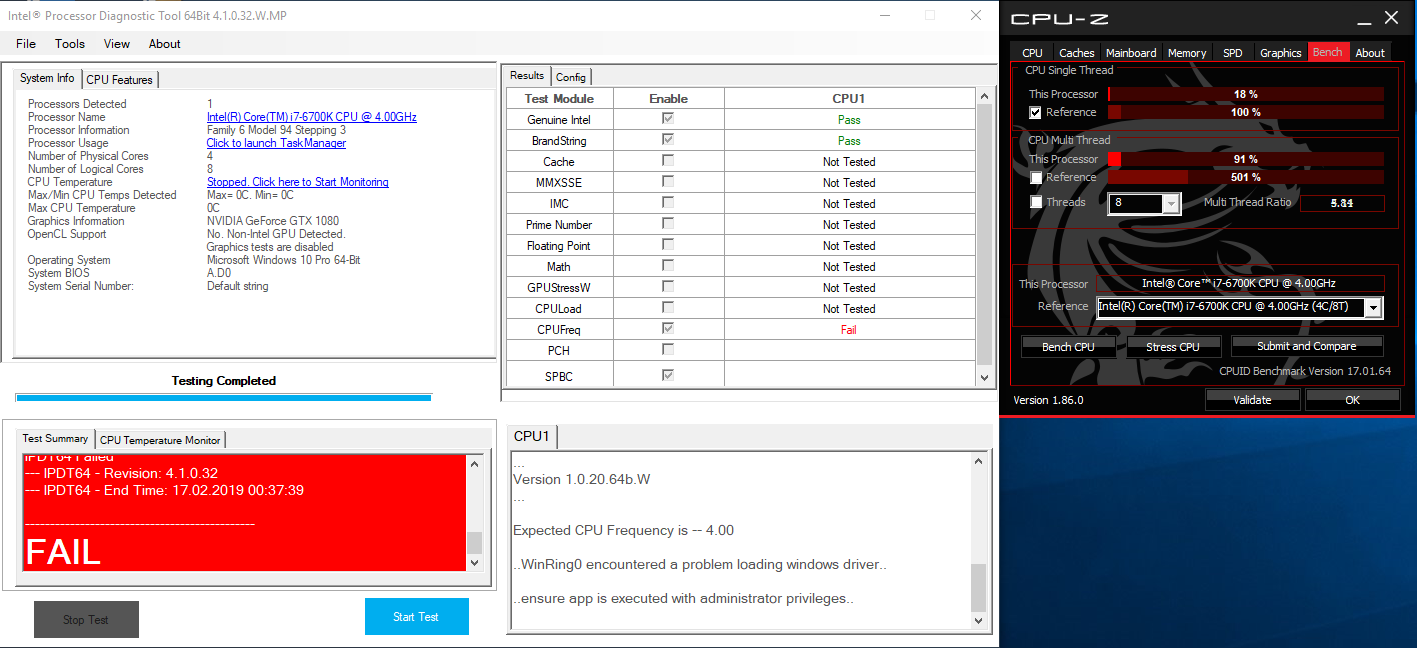Viewport: 1417px width, 648px height.
Task: Click the Test Summary scrollbar down arrow
Action: pyautogui.click(x=474, y=563)
